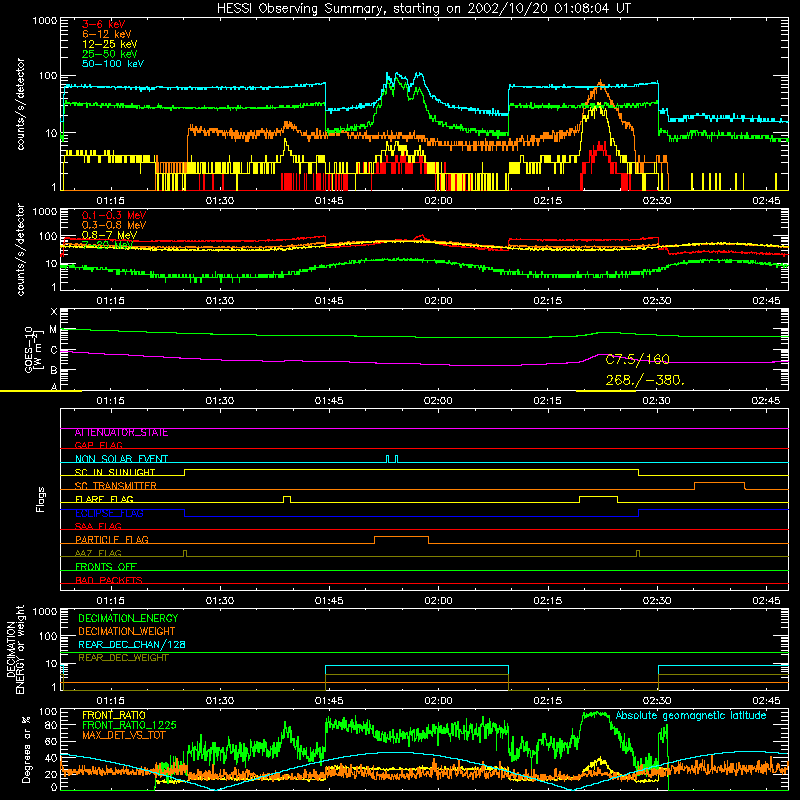Click the HESSI Observing Summary title text
The image size is (800, 800).
point(424,8)
